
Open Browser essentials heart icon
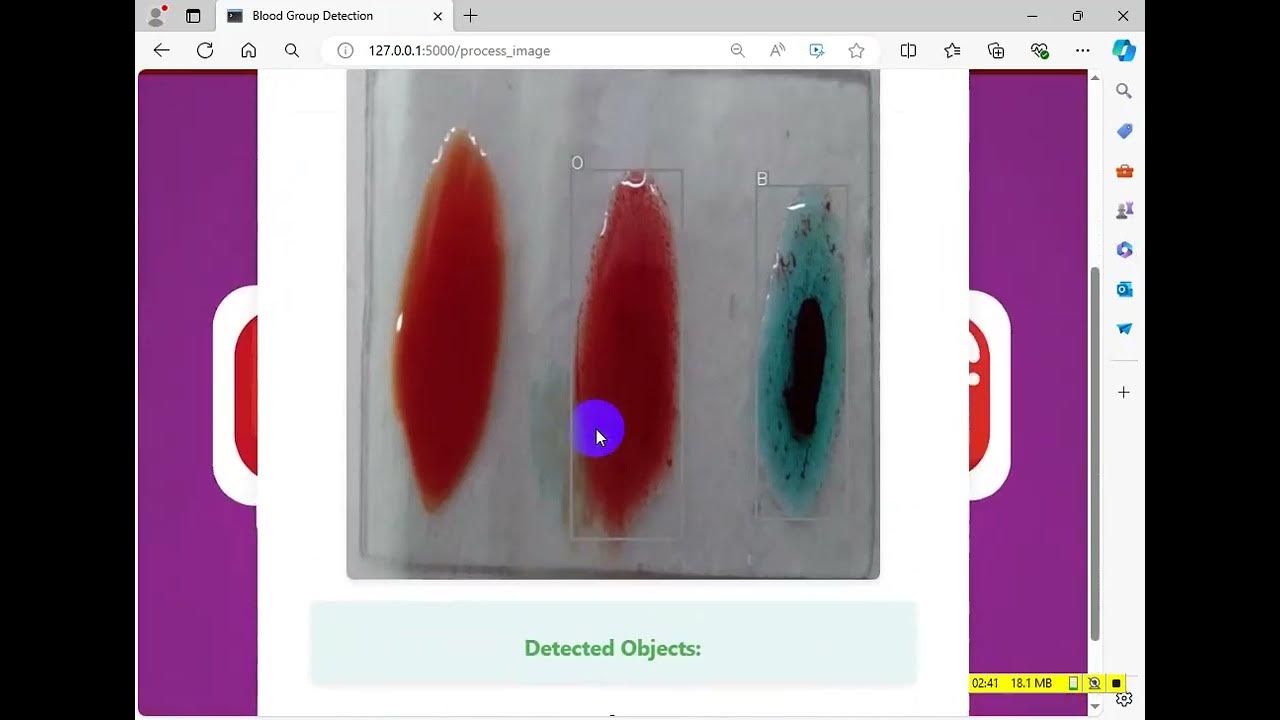[x=1039, y=50]
